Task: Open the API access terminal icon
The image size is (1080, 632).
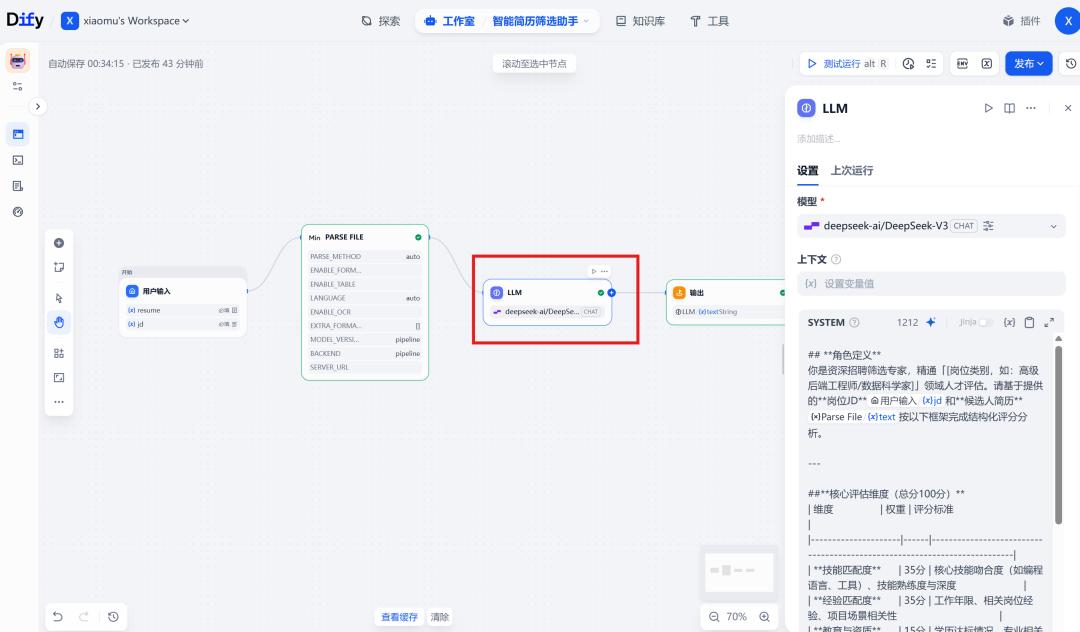Action: (x=18, y=160)
